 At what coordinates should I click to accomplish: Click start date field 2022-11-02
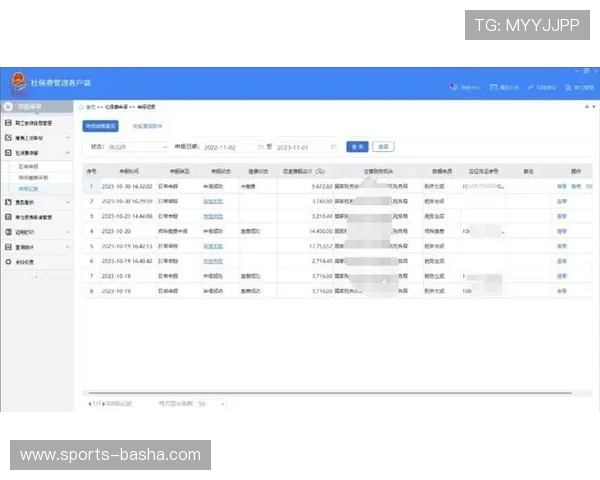click(233, 147)
